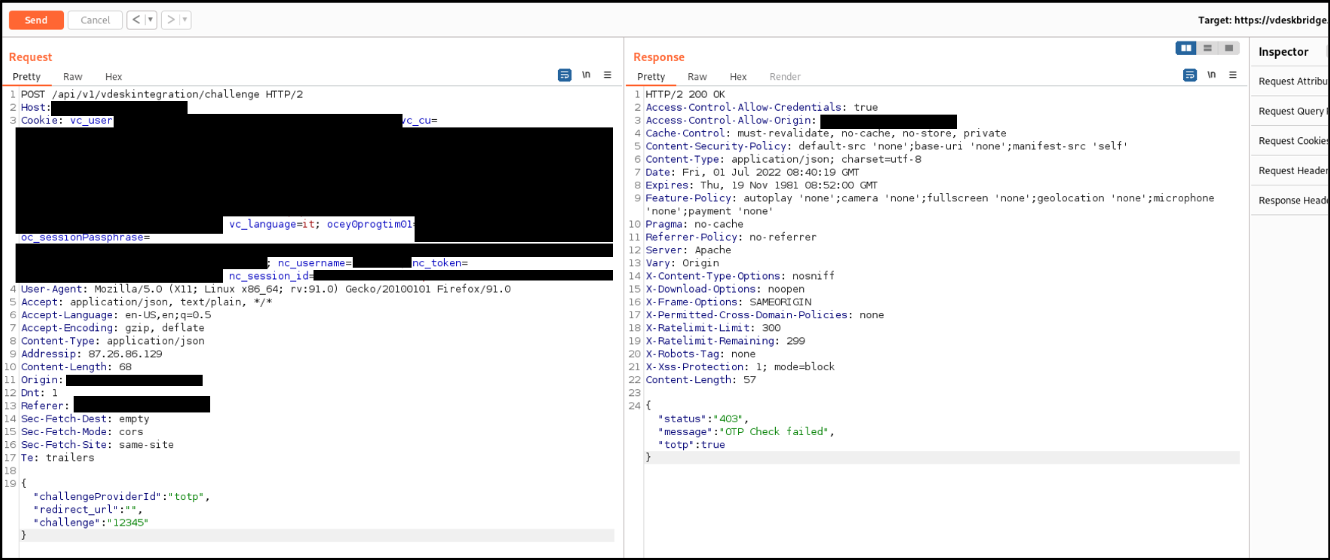The image size is (1330, 560).
Task: Click the POST /api/v1/vdeskintegration/challenge request line
Action: (162, 94)
